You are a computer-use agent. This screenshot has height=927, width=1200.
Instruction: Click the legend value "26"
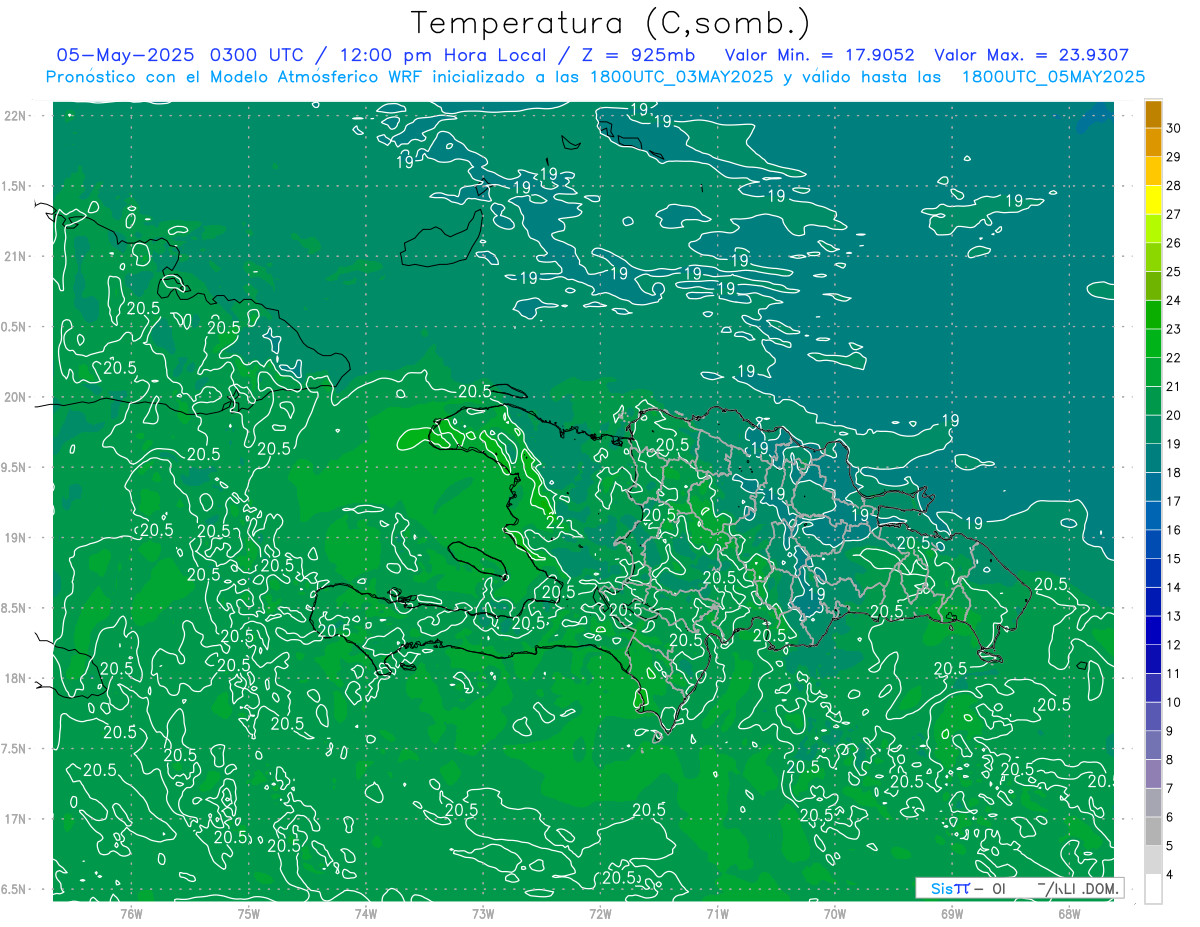point(1175,243)
